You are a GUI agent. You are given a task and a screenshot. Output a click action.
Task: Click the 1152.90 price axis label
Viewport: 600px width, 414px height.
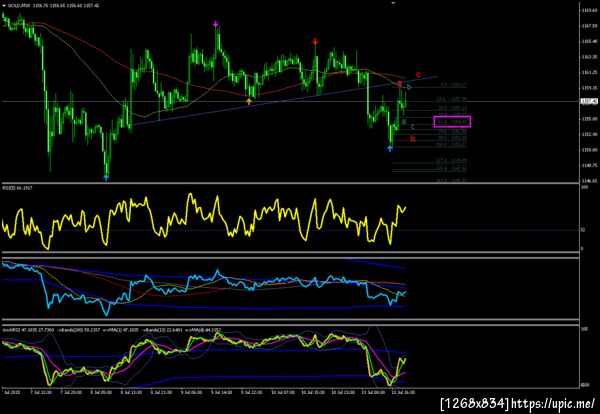pyautogui.click(x=589, y=134)
